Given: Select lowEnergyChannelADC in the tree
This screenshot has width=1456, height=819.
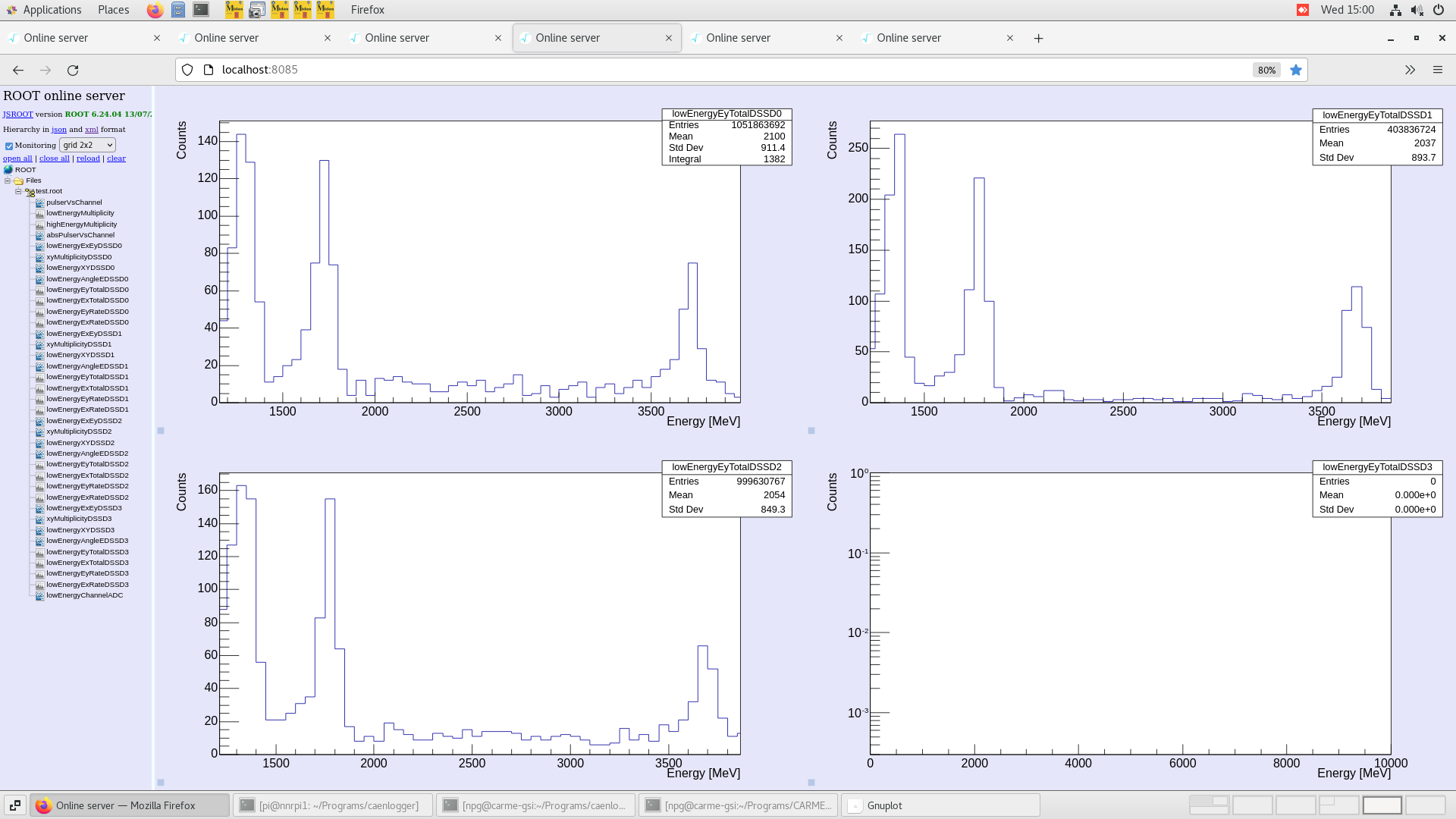Looking at the screenshot, I should (x=84, y=595).
